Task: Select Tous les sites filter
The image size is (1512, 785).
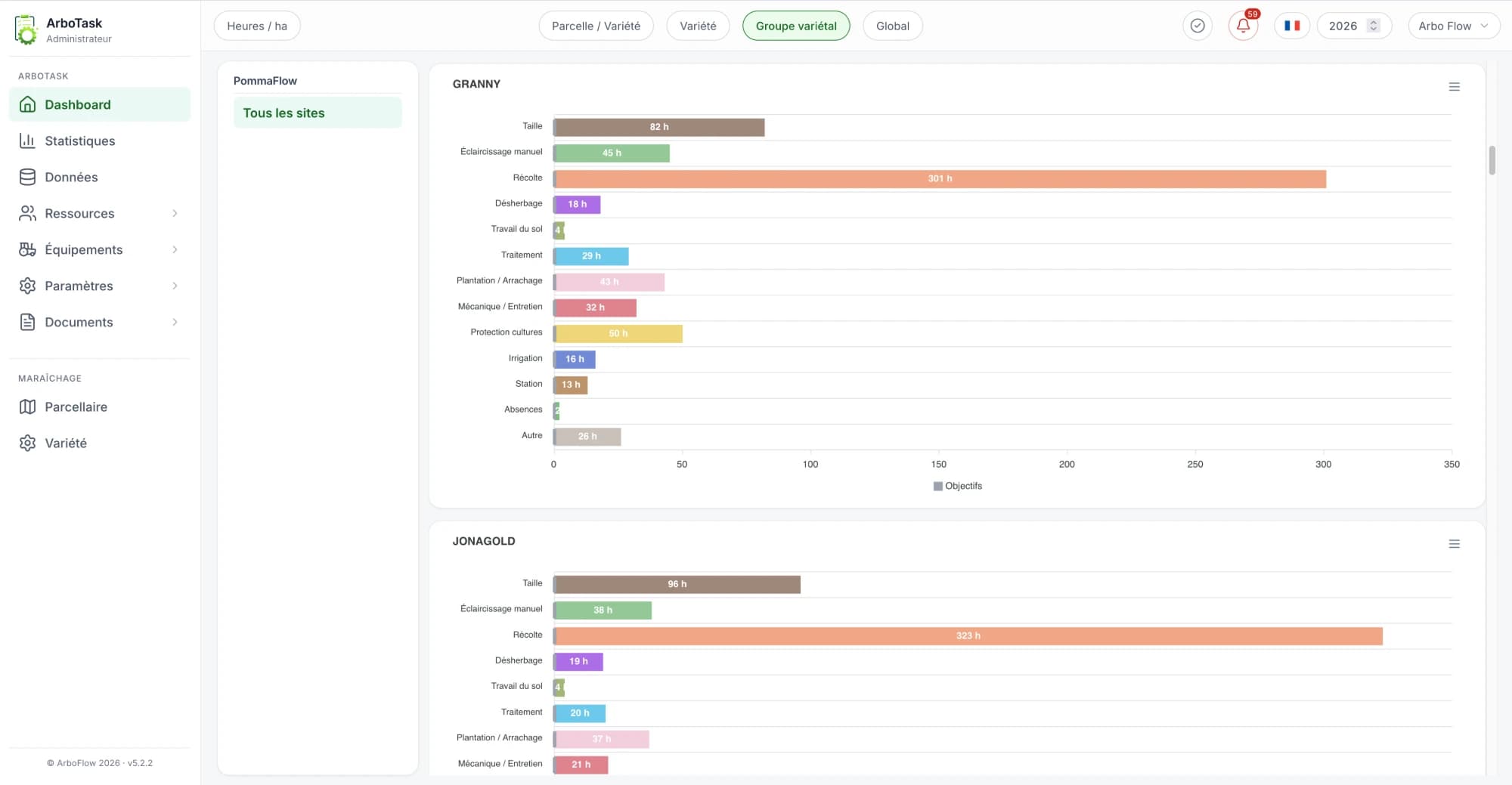Action: (x=318, y=113)
